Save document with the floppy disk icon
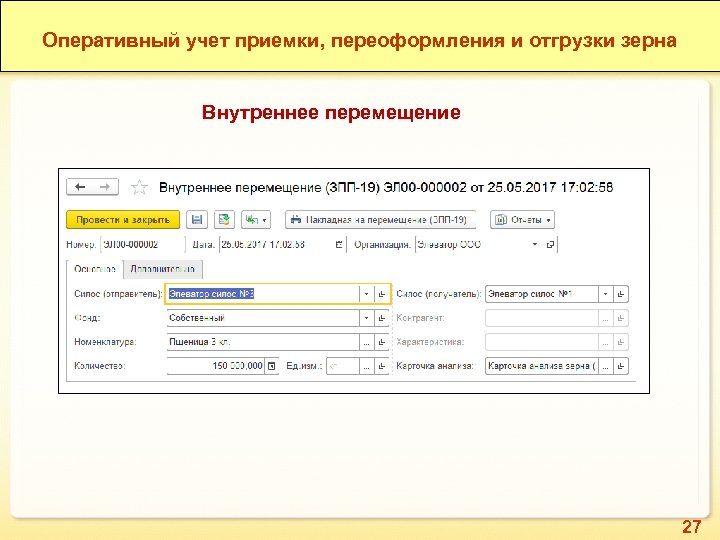 pos(197,220)
